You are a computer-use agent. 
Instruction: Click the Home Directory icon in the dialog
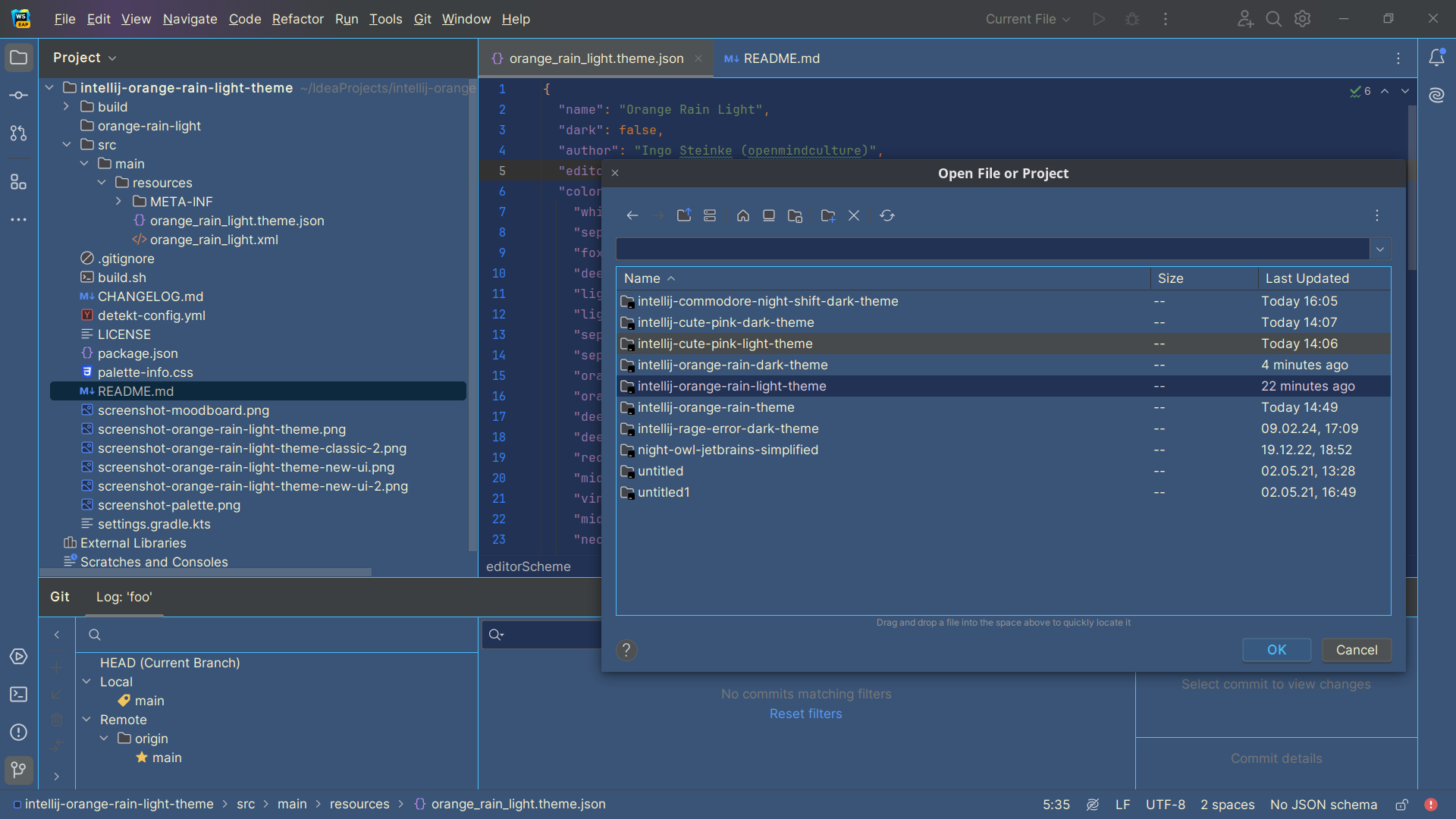(x=742, y=216)
